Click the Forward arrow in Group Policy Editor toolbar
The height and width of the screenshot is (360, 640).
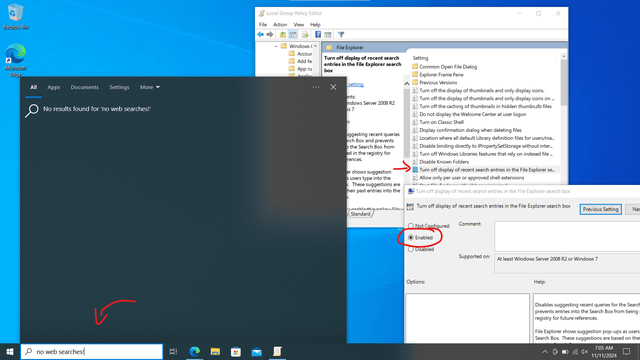tap(270, 35)
